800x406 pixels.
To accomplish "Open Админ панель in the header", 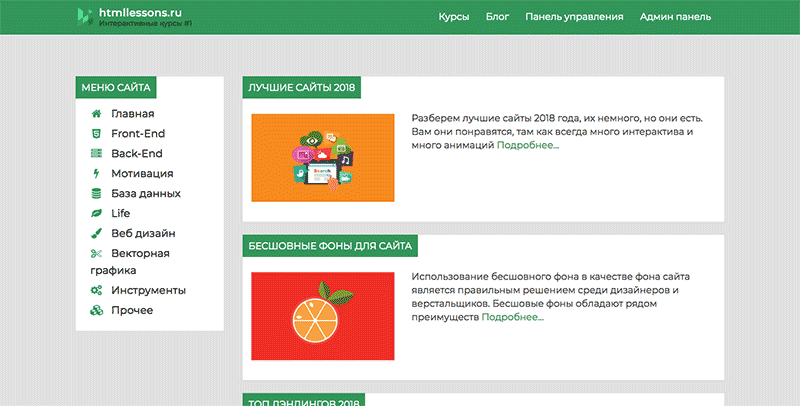I will [x=675, y=17].
